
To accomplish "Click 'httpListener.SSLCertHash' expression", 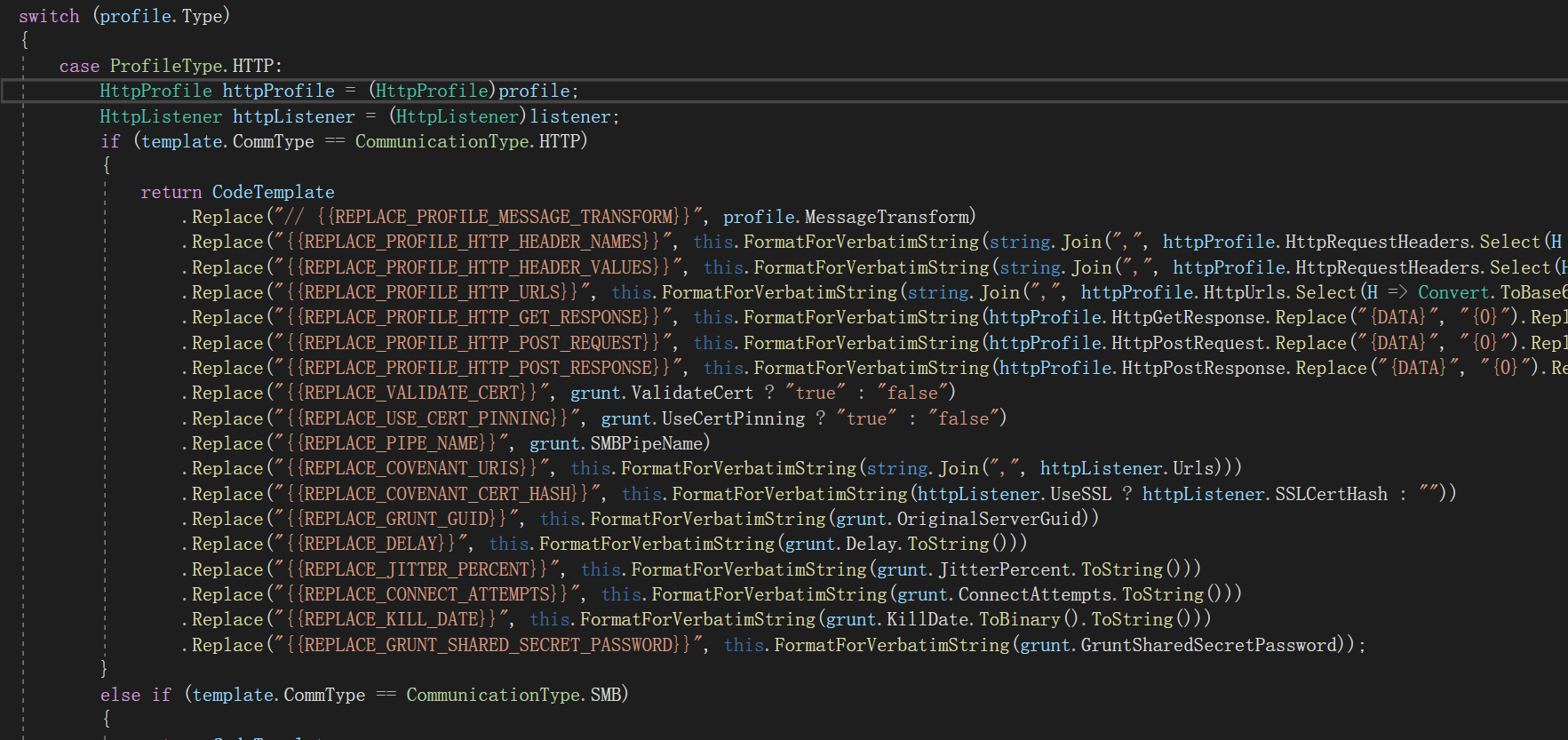I will coord(1265,494).
